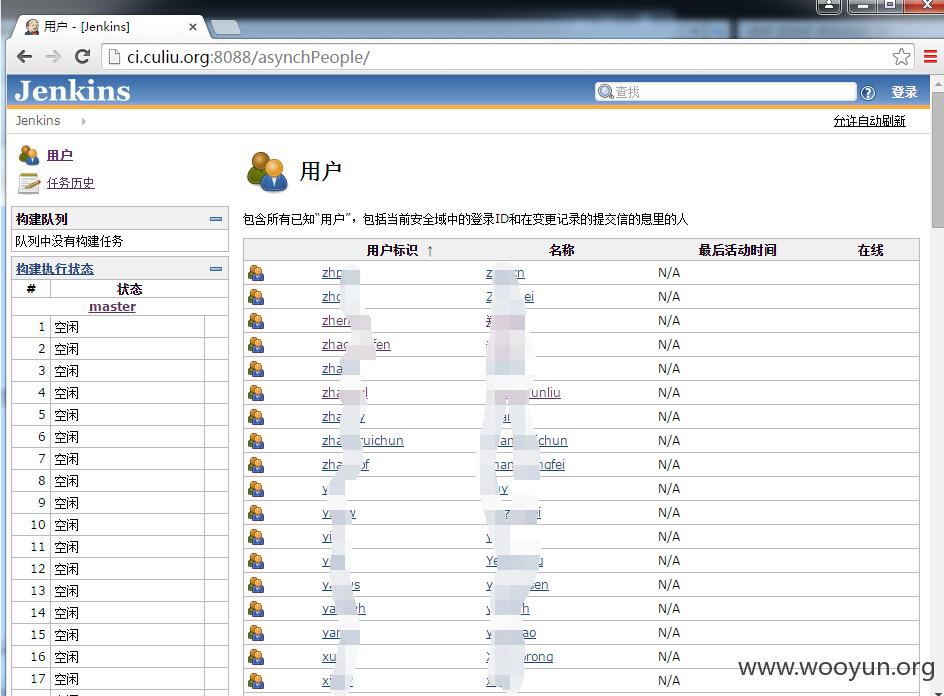The width and height of the screenshot is (944, 696).
Task: Open user ID link ending in uichun
Action: coord(362,441)
